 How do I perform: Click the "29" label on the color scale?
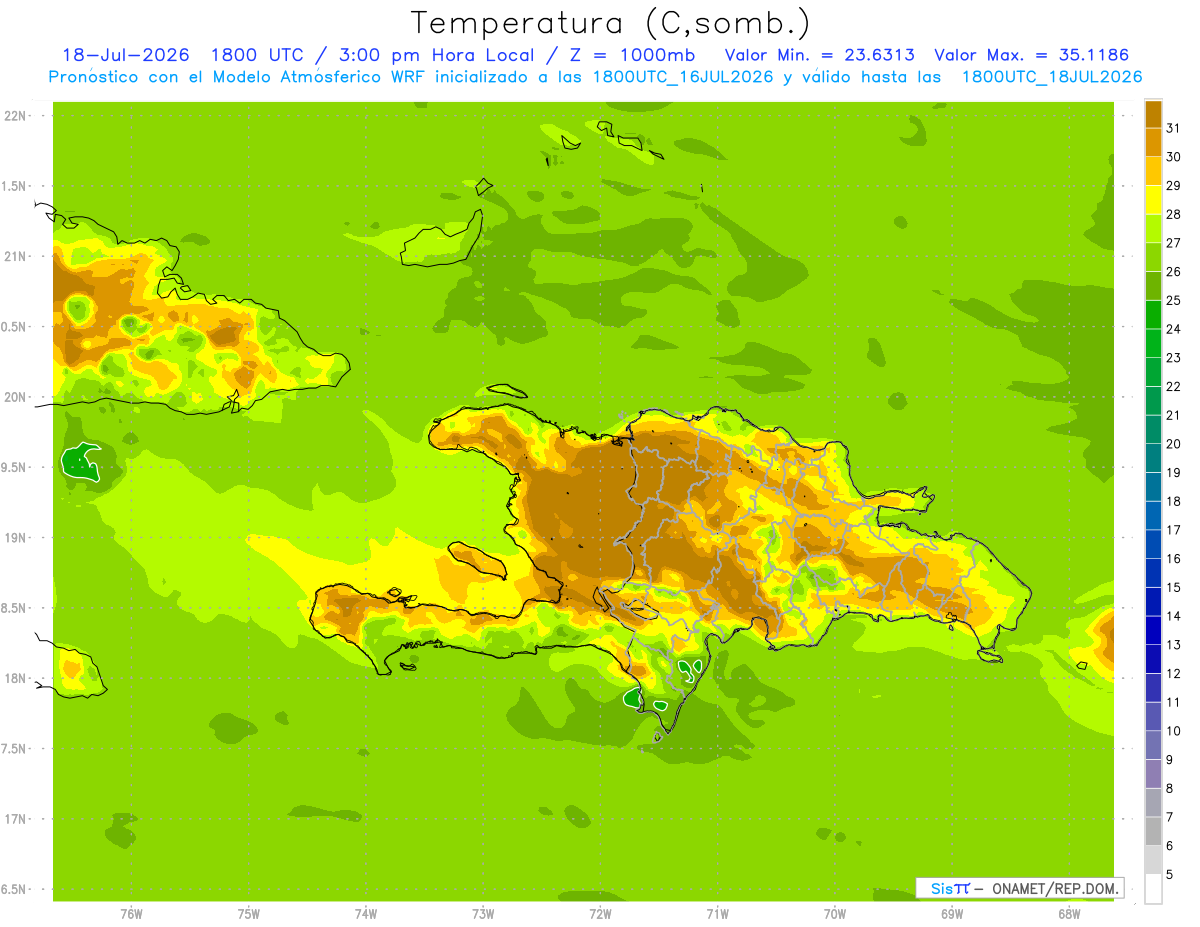[x=1173, y=185]
